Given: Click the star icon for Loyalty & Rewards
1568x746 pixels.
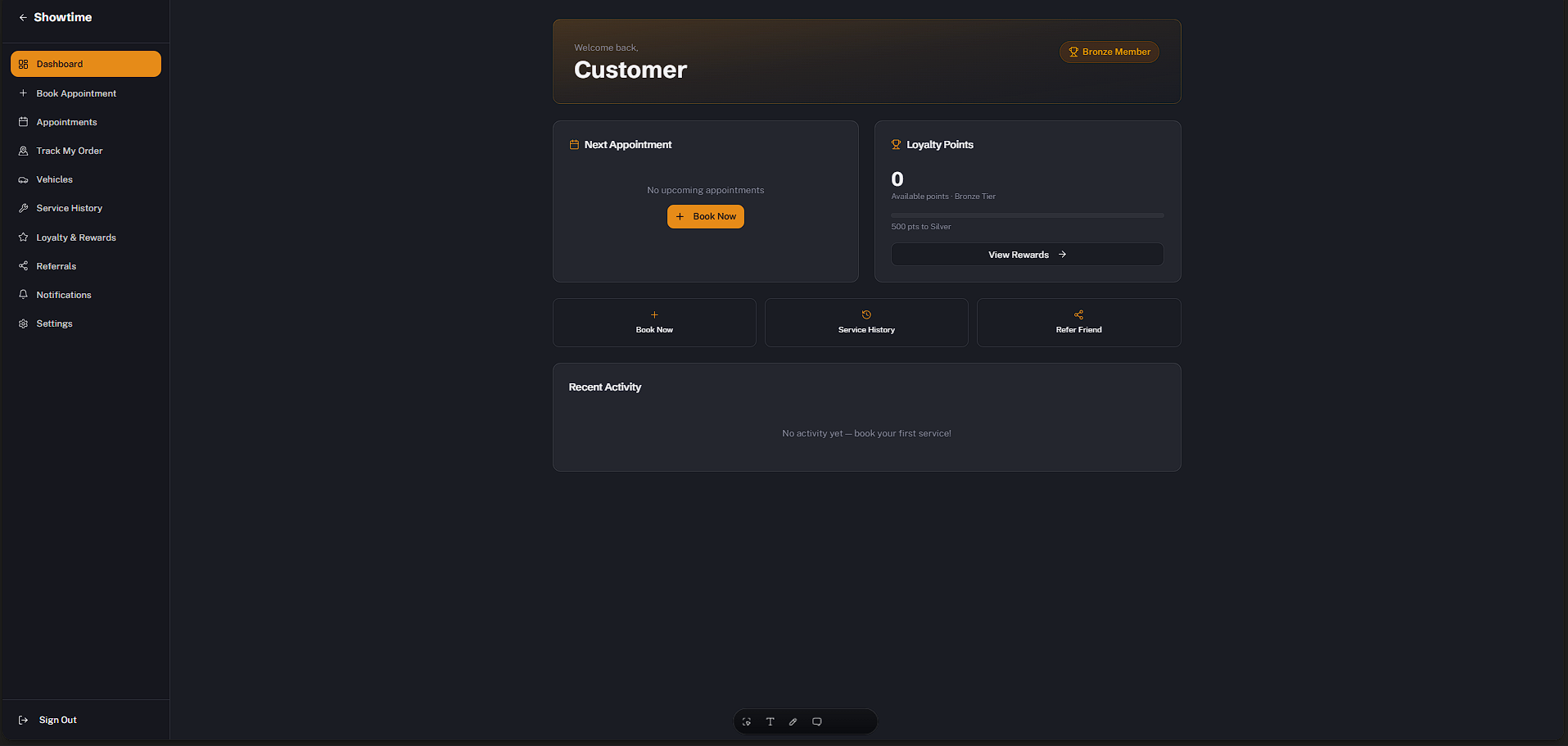Looking at the screenshot, I should [x=23, y=237].
